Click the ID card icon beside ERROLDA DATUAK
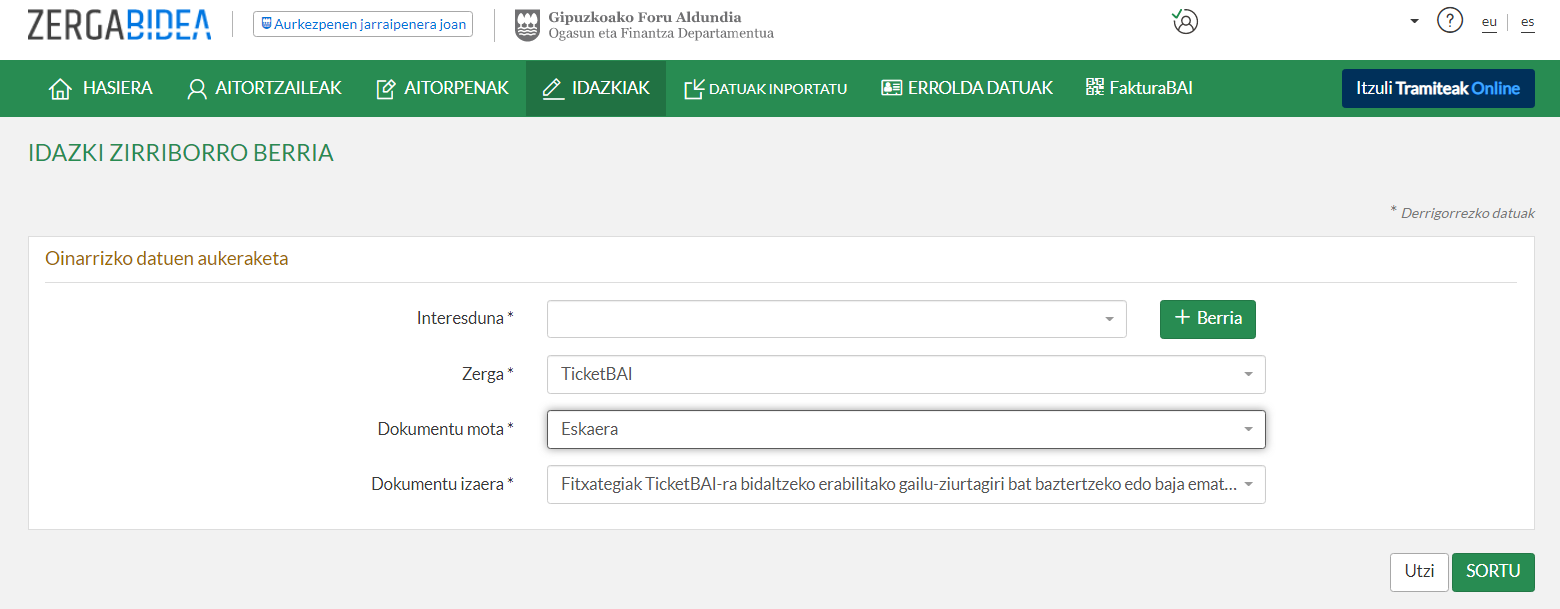The height and width of the screenshot is (609, 1560). point(891,88)
